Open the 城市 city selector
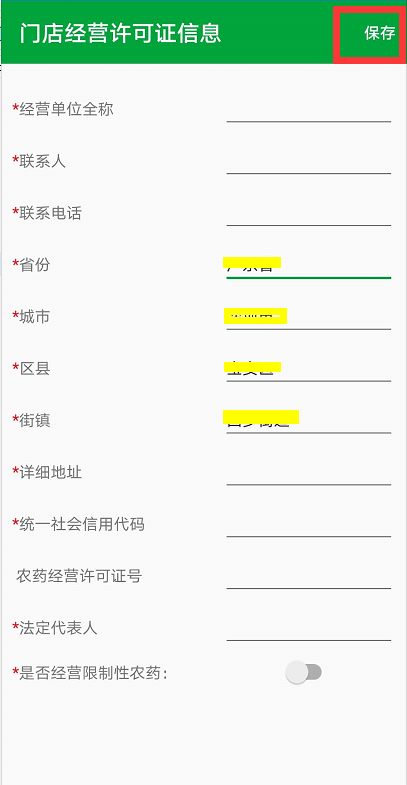This screenshot has height=785, width=407. tap(308, 317)
